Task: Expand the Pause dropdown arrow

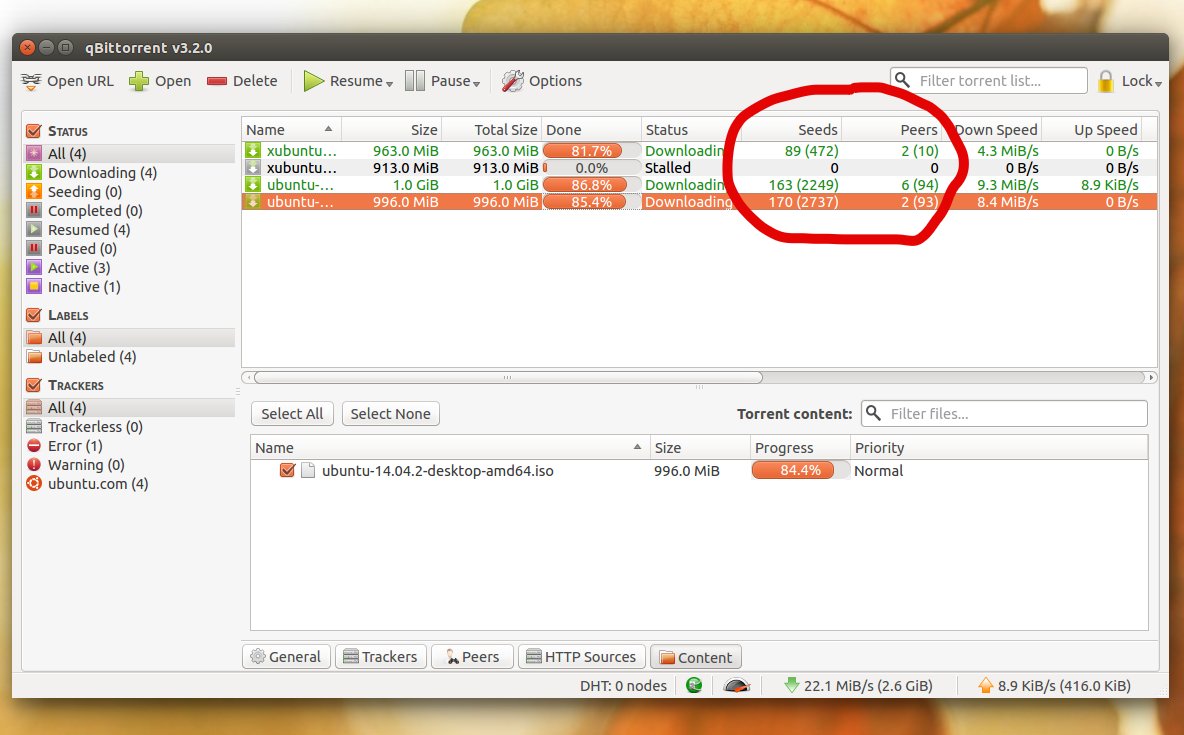Action: pos(476,83)
